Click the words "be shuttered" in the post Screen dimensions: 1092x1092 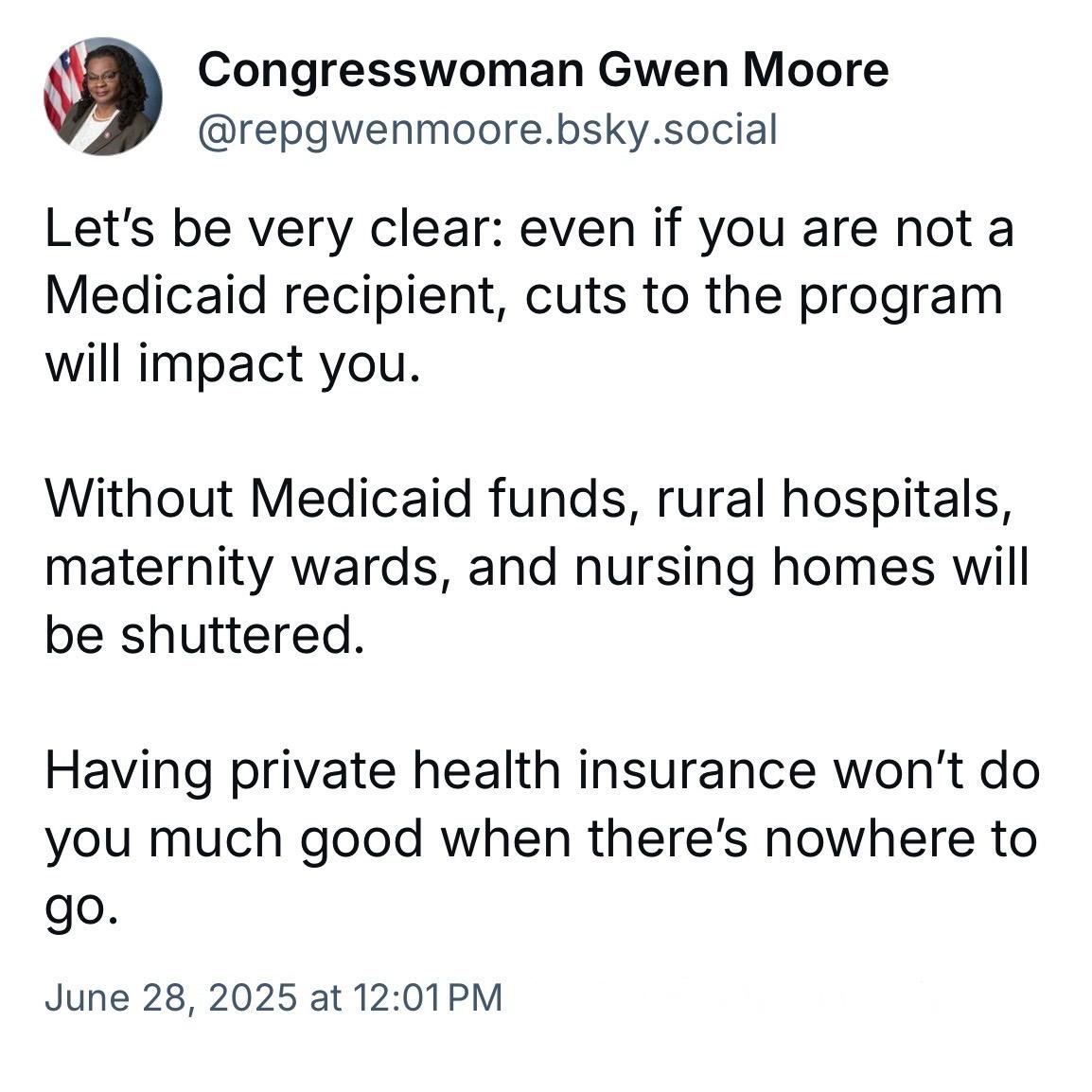click(204, 634)
